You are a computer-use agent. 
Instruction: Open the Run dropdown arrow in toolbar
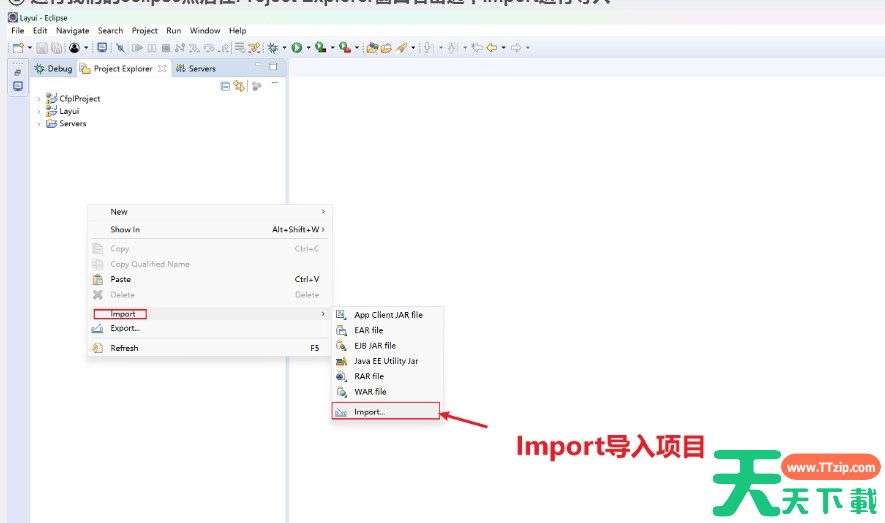click(307, 48)
